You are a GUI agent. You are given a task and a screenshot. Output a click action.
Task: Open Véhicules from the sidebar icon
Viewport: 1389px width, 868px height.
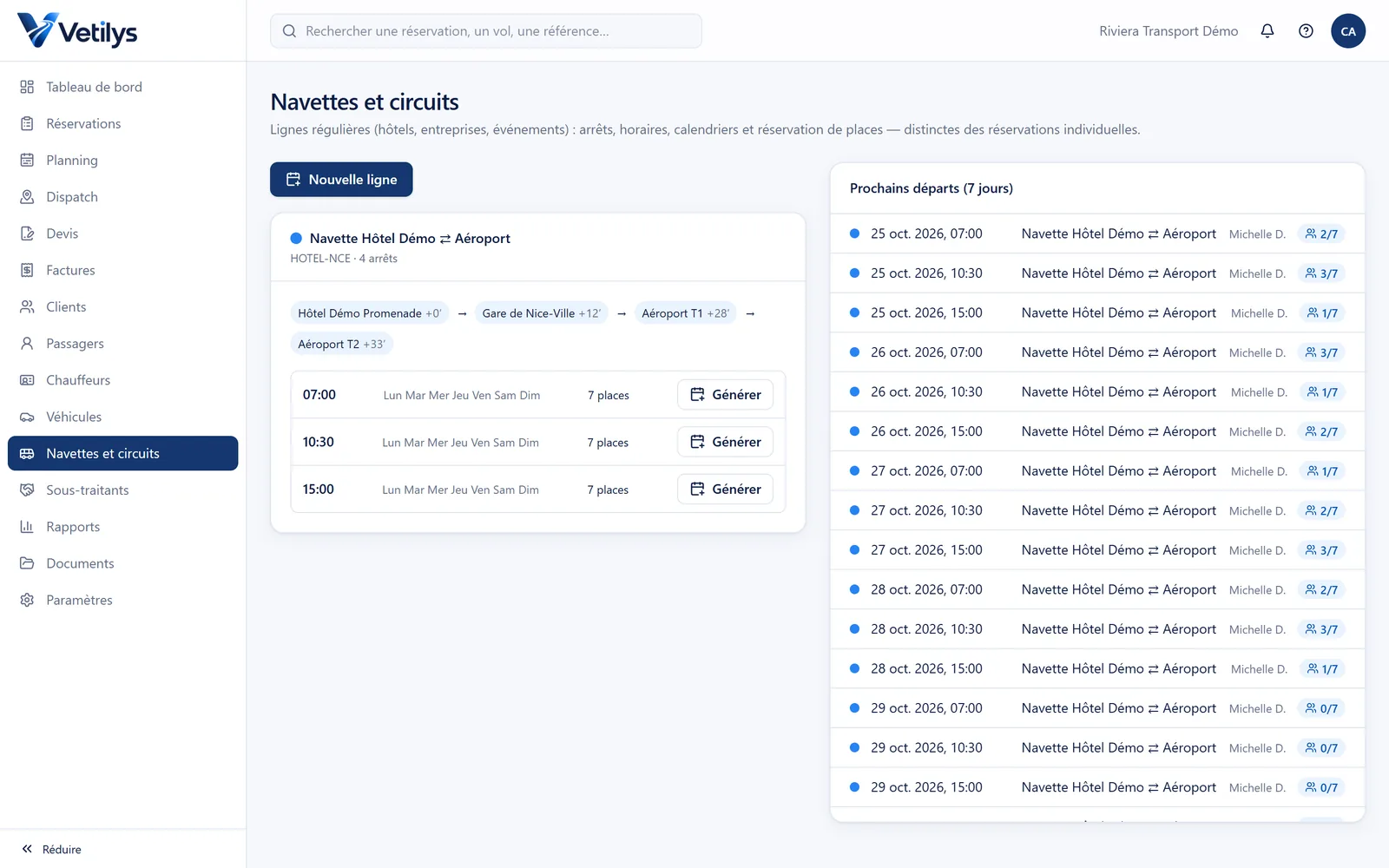coord(27,417)
